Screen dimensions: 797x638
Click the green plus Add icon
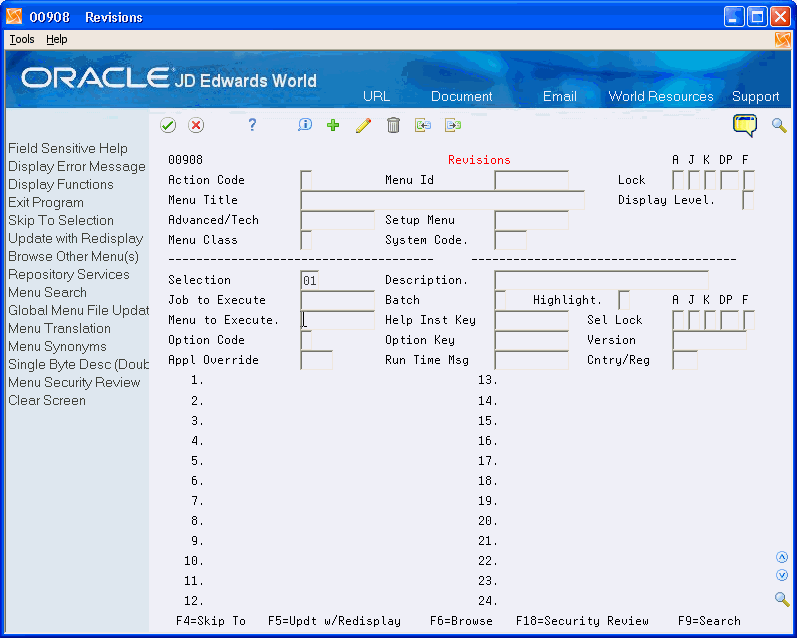click(333, 125)
